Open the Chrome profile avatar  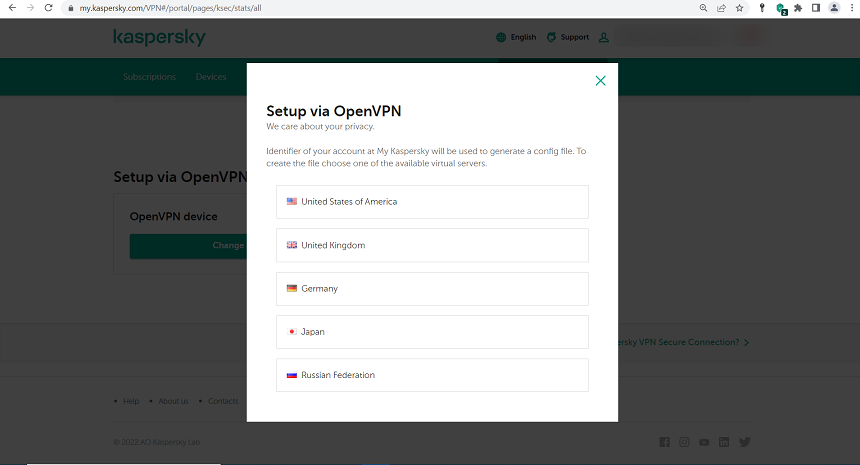(834, 8)
